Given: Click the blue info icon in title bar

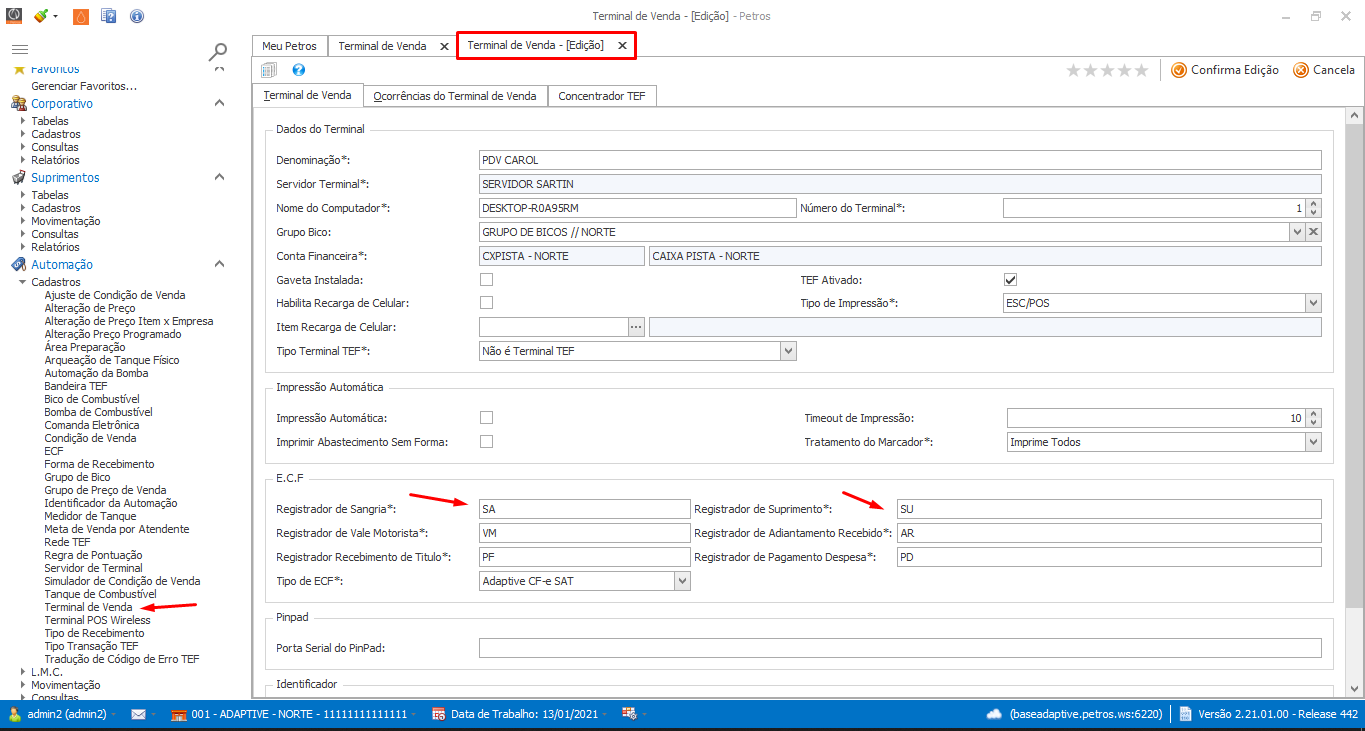Looking at the screenshot, I should click(x=137, y=16).
